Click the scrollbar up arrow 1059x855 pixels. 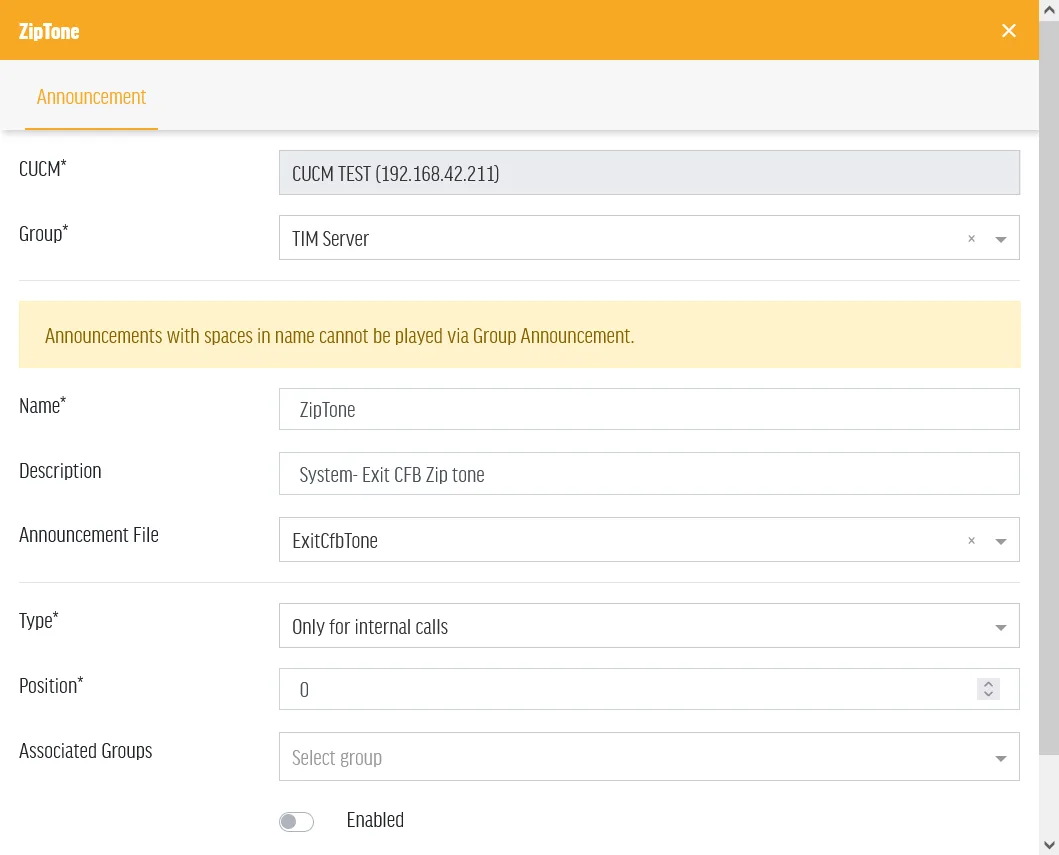(x=1049, y=9)
